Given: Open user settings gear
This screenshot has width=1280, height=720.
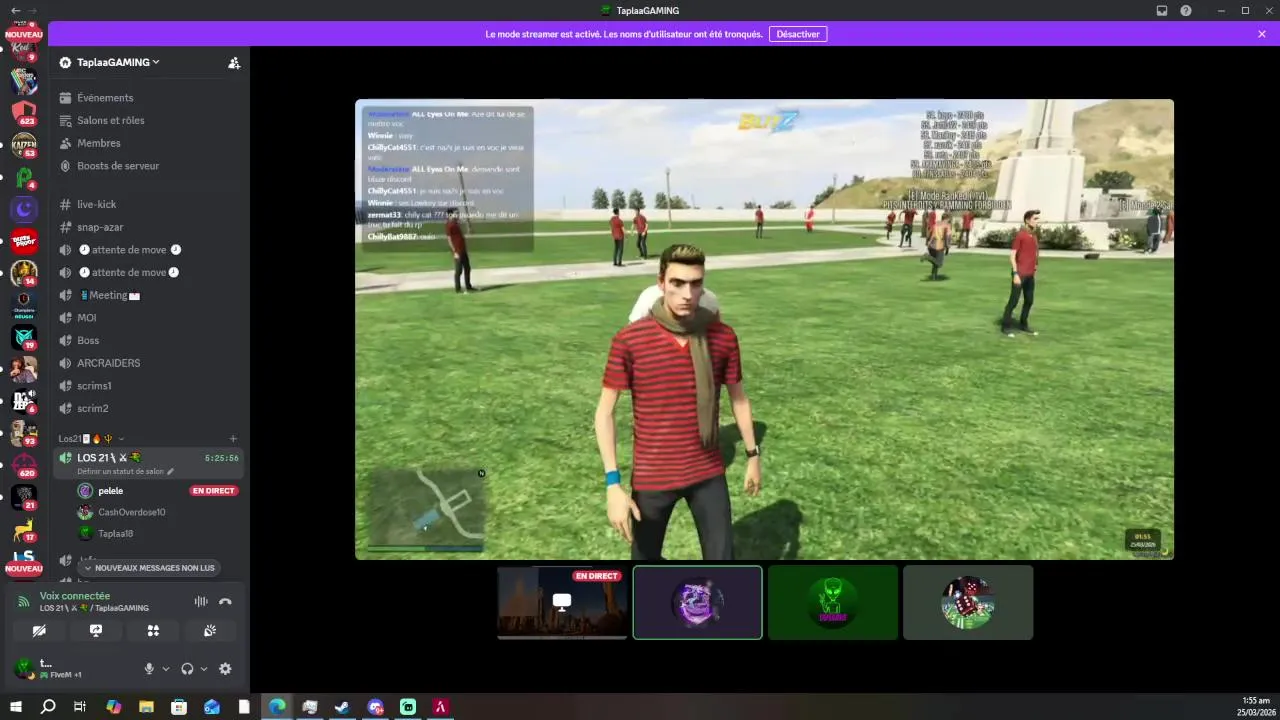Looking at the screenshot, I should pos(225,669).
